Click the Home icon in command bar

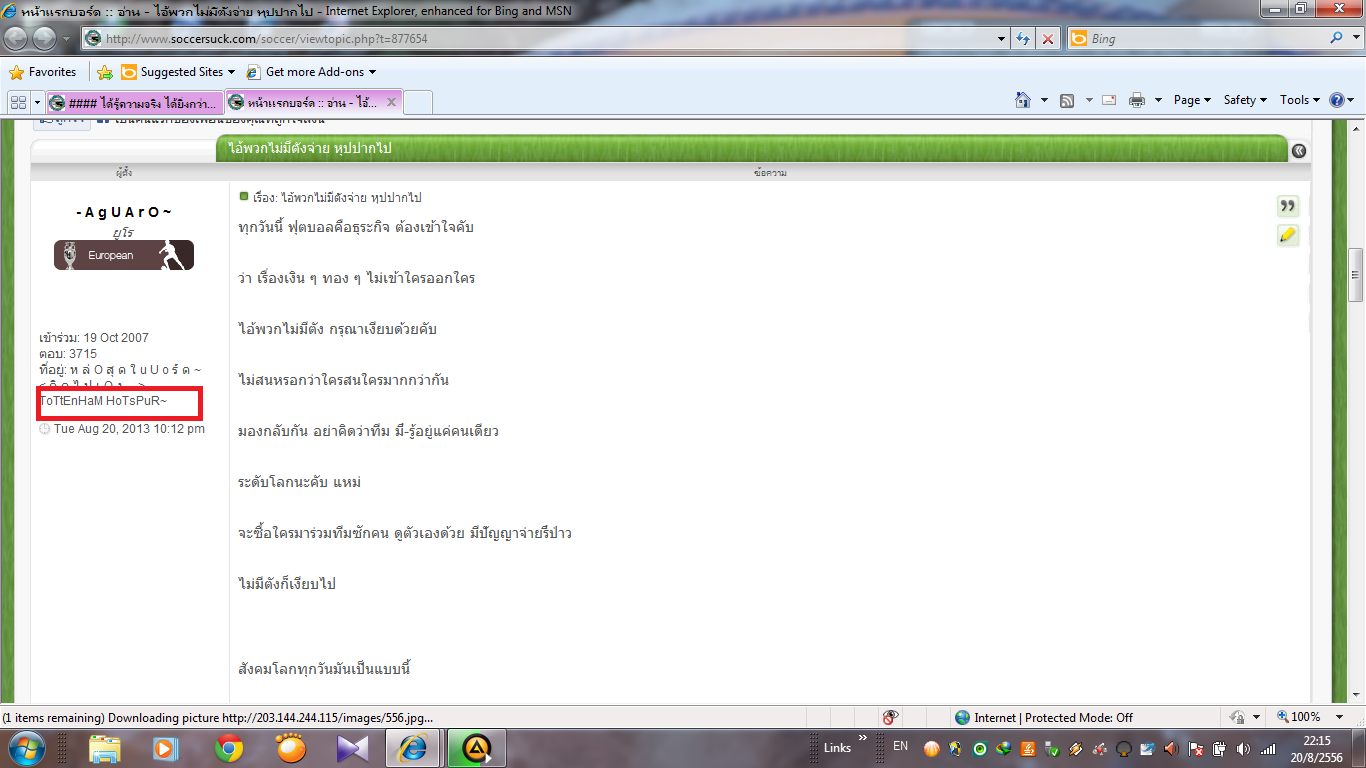click(x=1022, y=100)
